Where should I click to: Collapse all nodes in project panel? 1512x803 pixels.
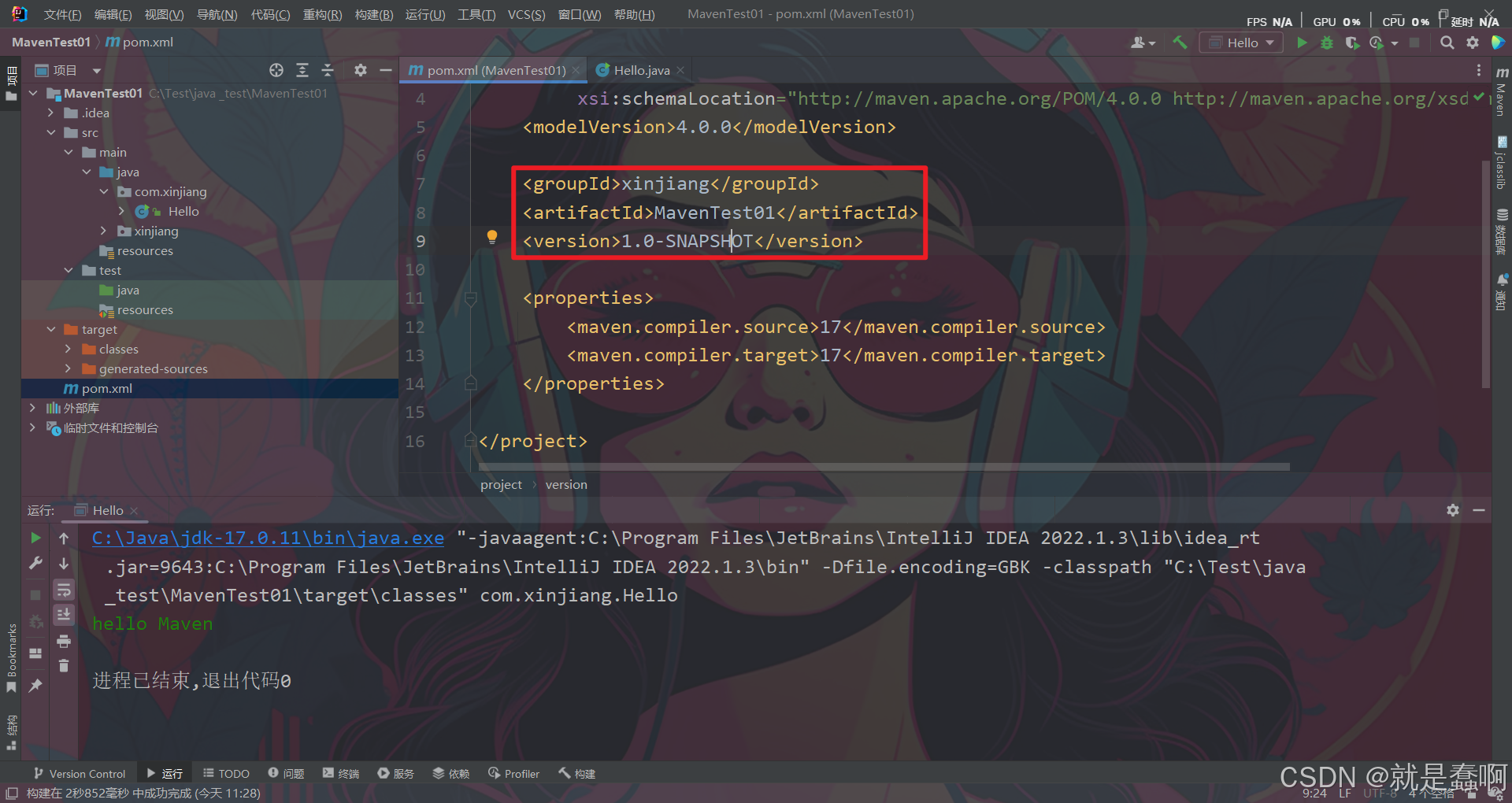pos(328,70)
